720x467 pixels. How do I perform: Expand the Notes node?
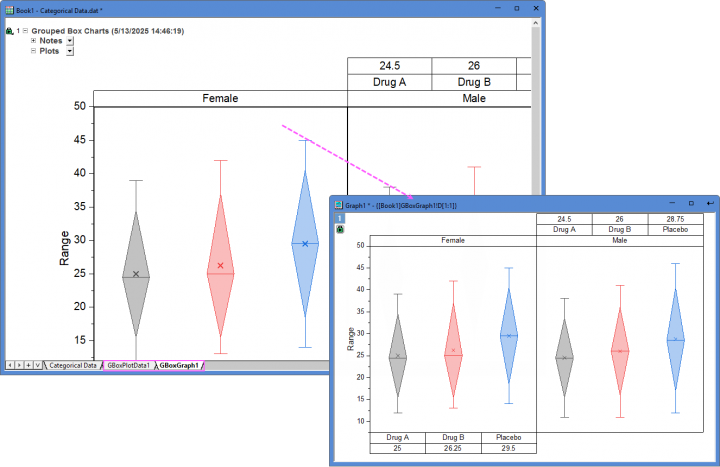33,41
